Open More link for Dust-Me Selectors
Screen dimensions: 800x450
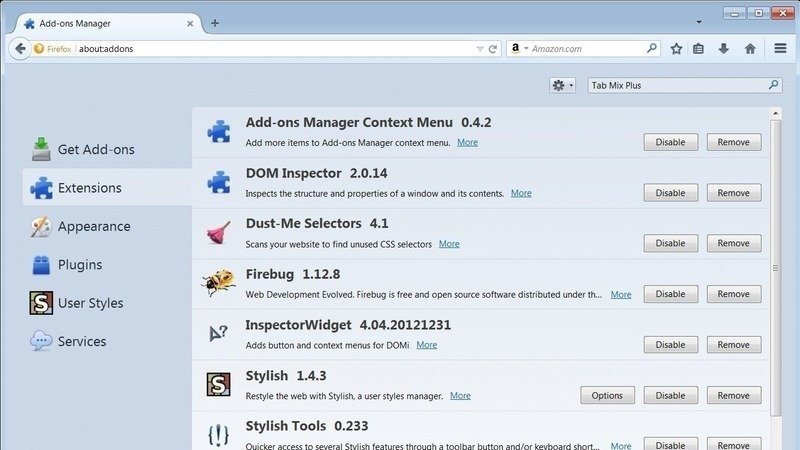(x=449, y=244)
